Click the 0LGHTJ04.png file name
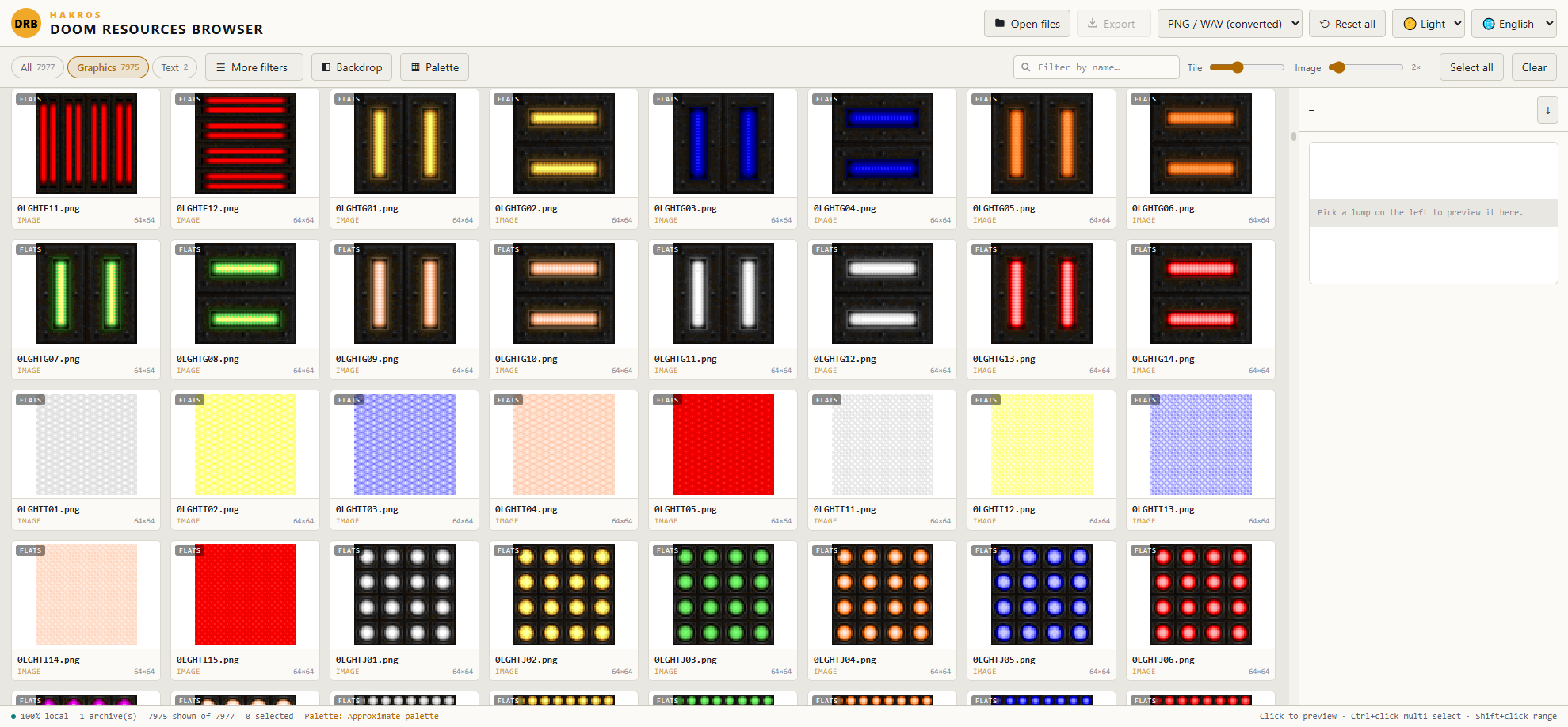 [x=845, y=660]
